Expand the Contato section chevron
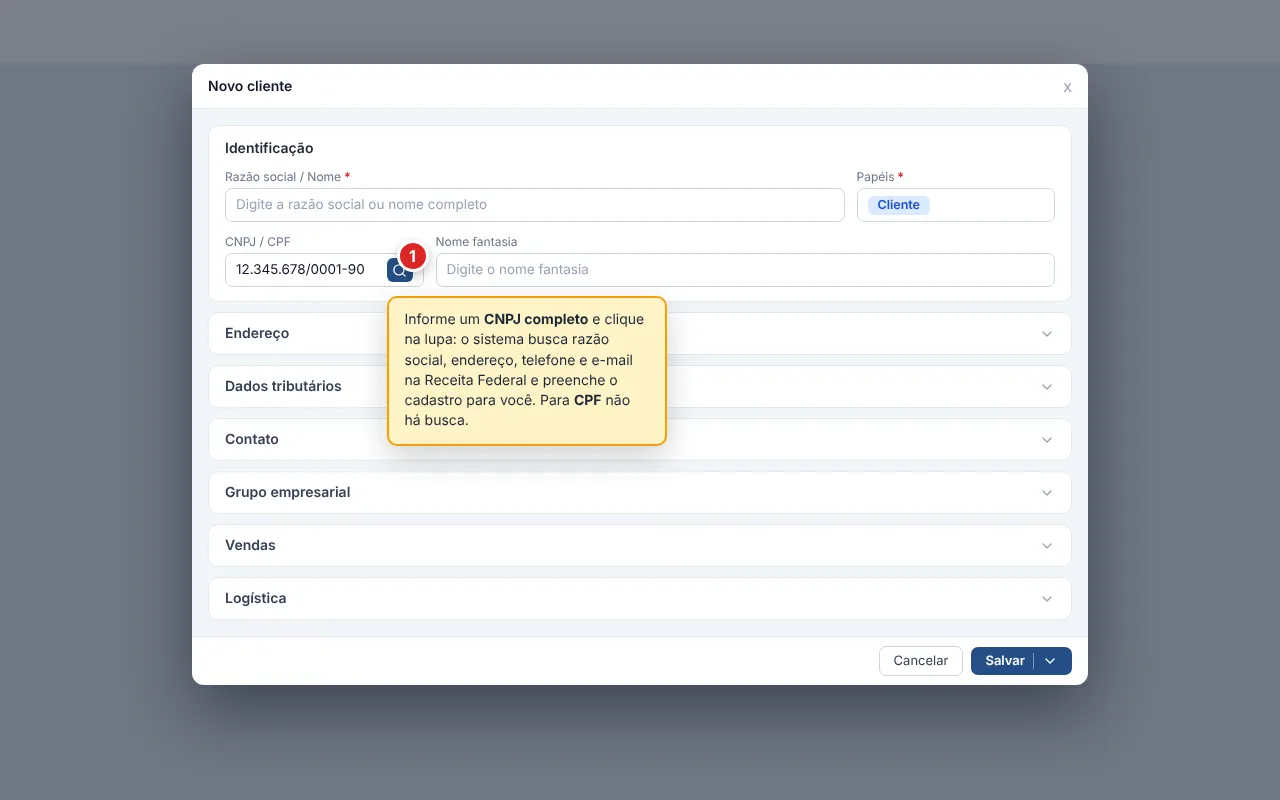The width and height of the screenshot is (1280, 800). pyautogui.click(x=1047, y=440)
